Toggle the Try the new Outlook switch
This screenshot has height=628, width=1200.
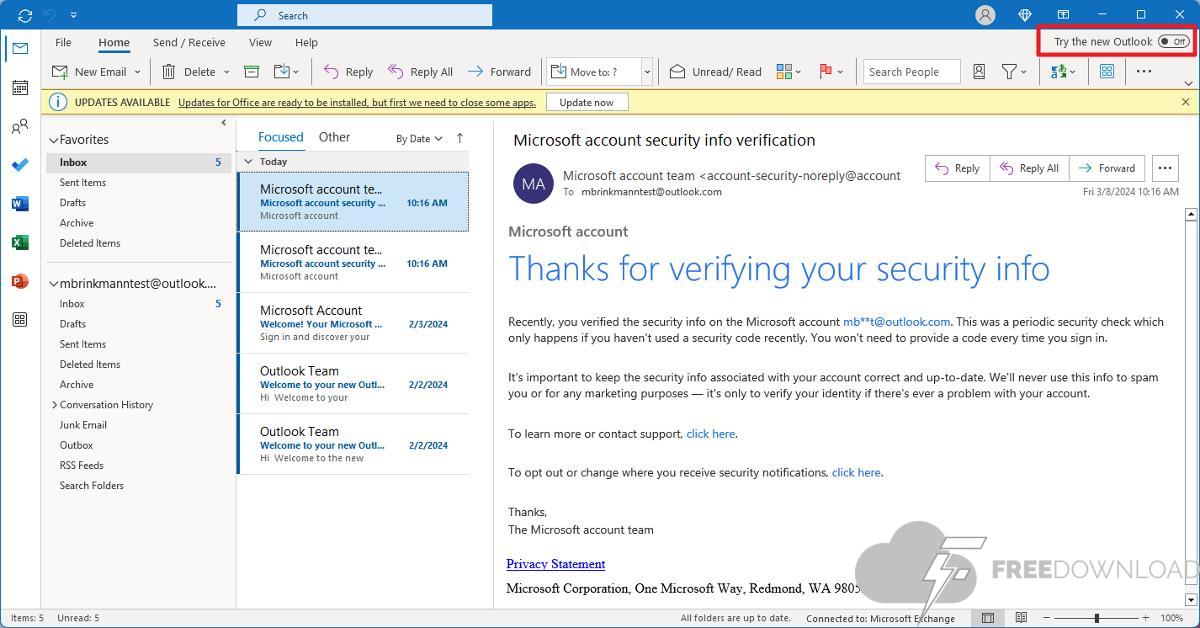[x=1173, y=42]
